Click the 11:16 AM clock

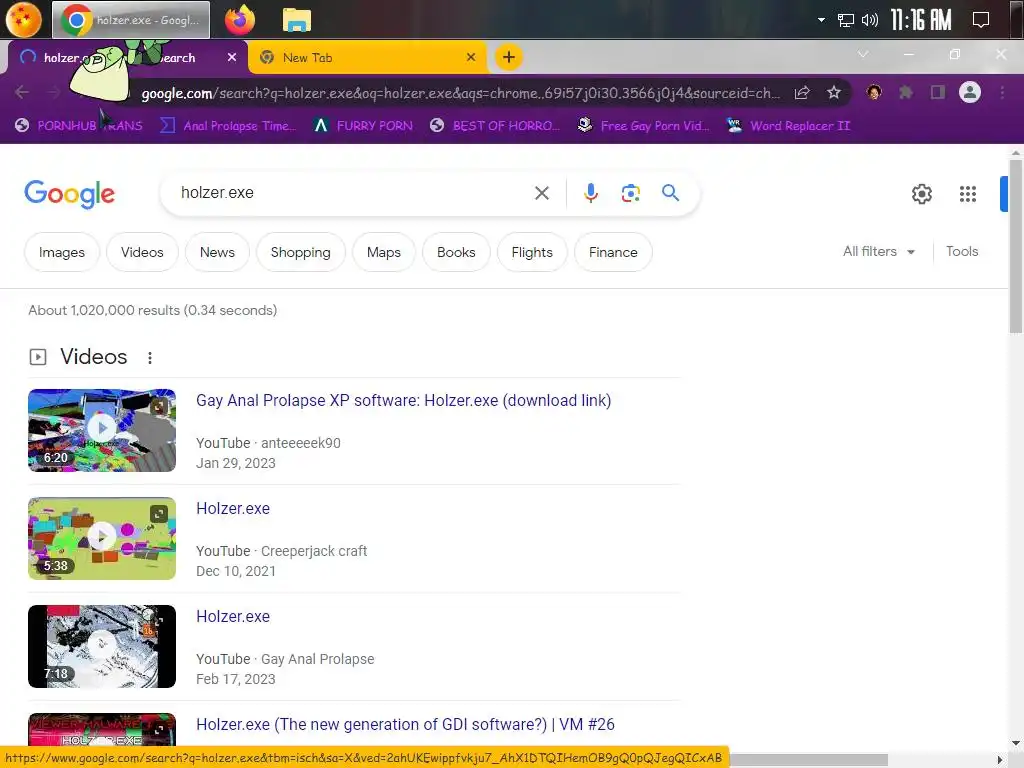tap(921, 20)
